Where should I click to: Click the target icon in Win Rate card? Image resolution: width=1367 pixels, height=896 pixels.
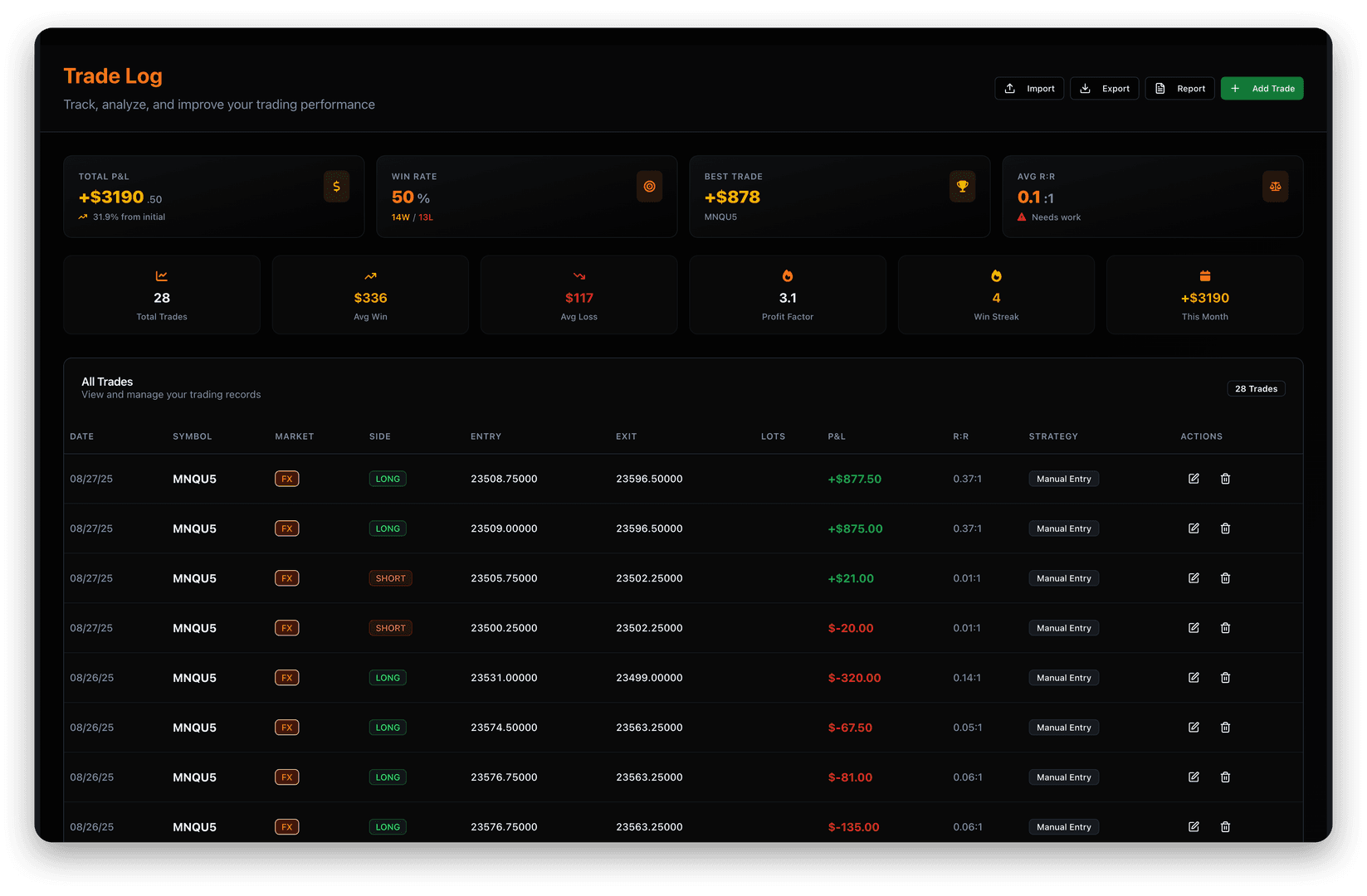tap(649, 187)
